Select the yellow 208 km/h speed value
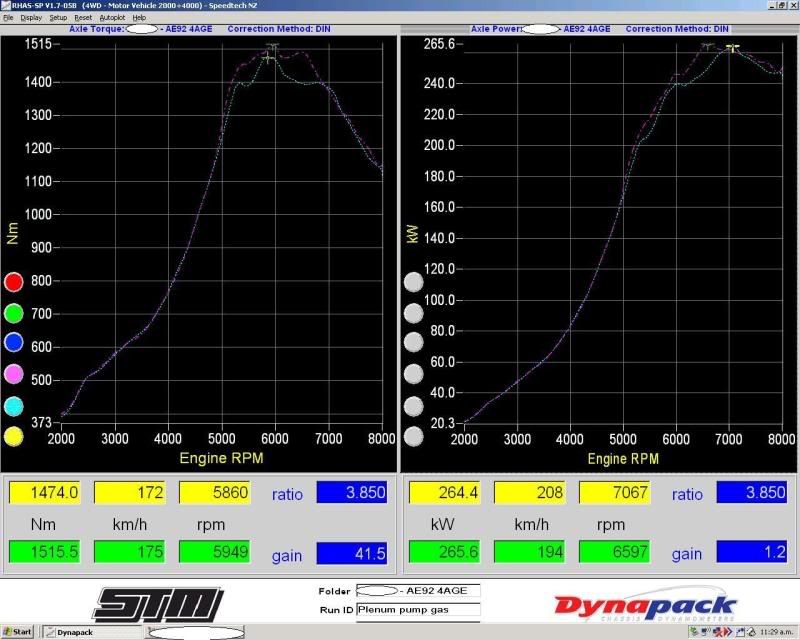This screenshot has width=800, height=640. point(530,493)
